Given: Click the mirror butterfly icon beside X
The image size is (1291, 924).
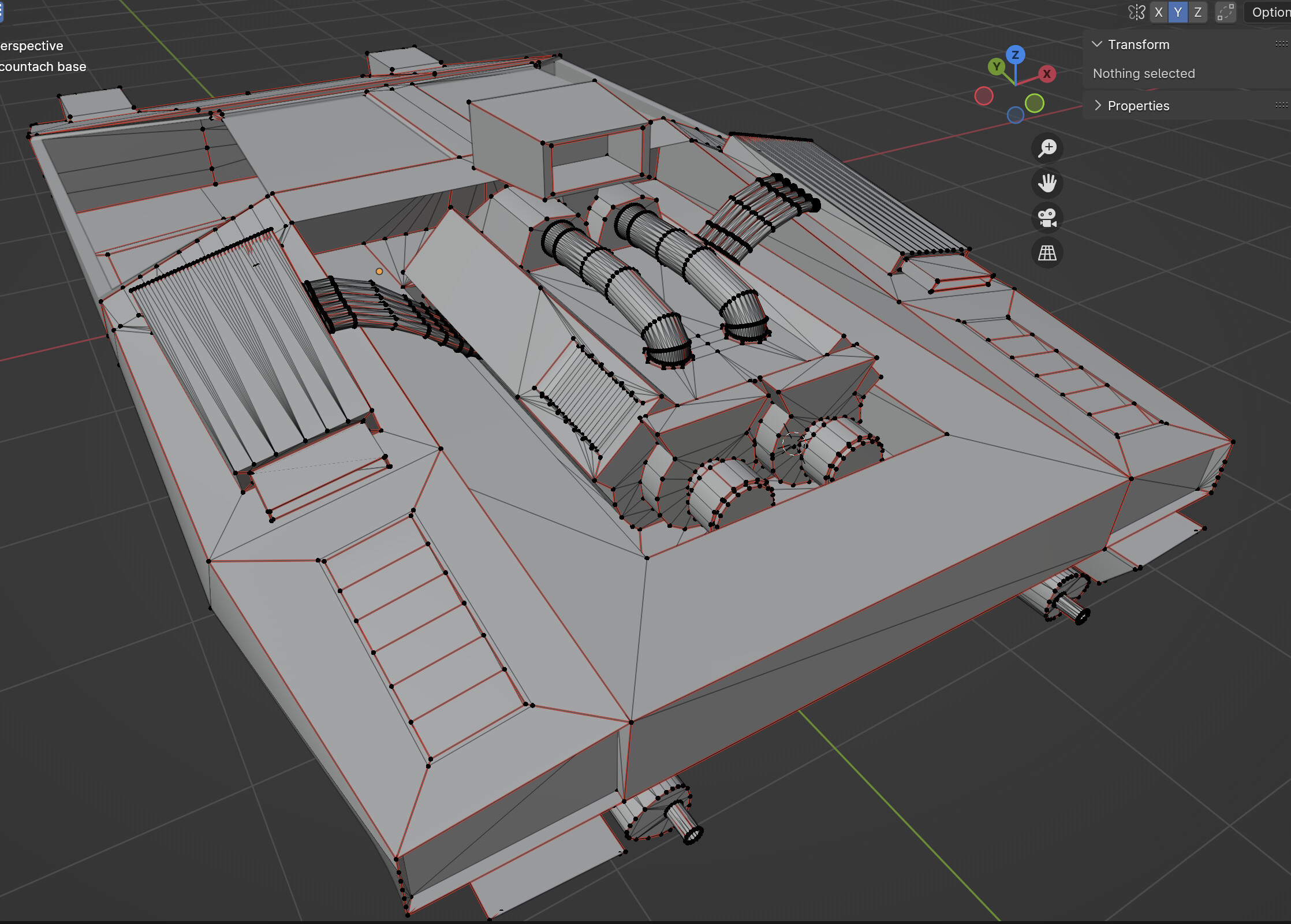Looking at the screenshot, I should [1136, 12].
